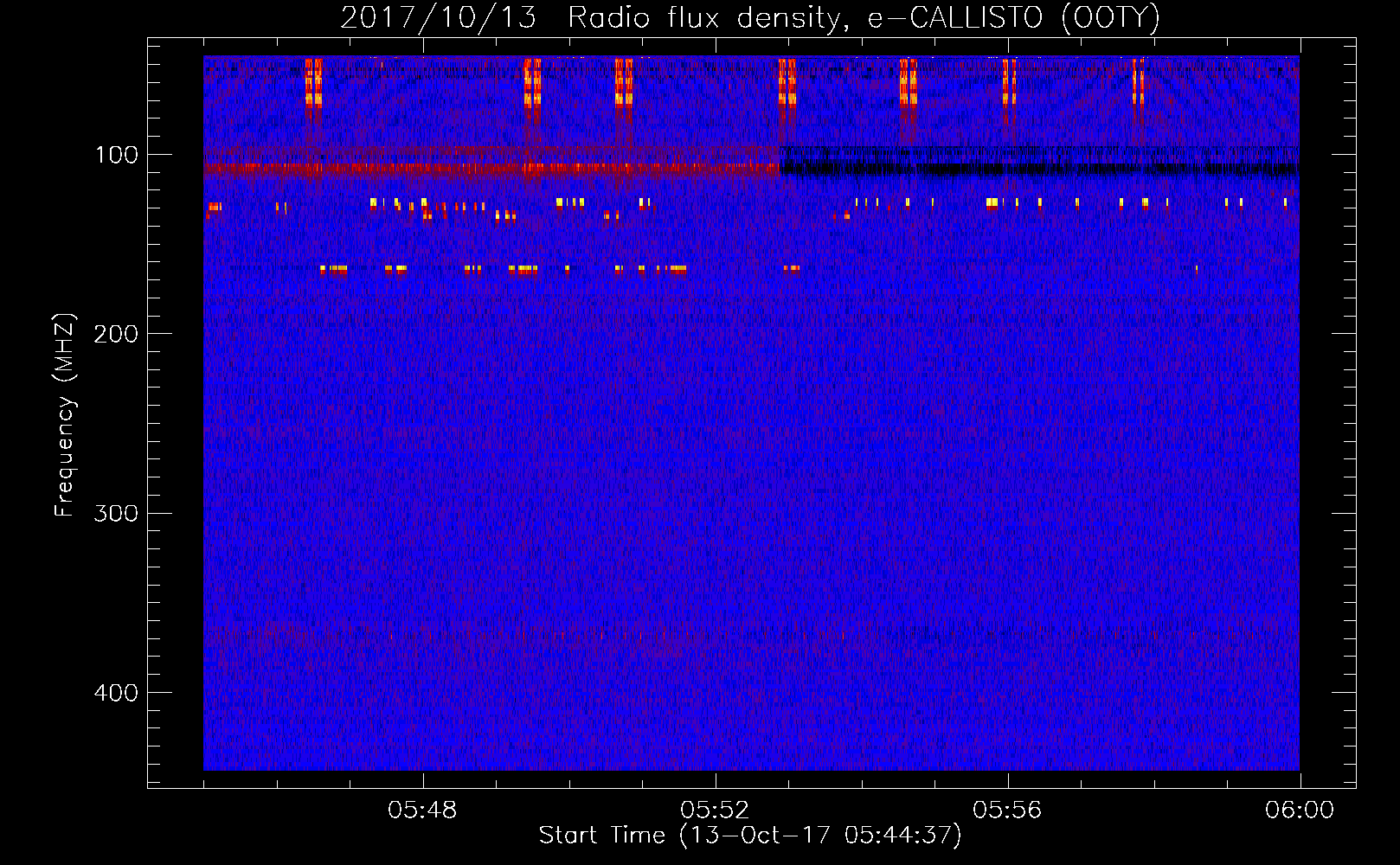The height and width of the screenshot is (865, 1400).
Task: Select the 300 MHz frequency tick label
Action: click(116, 514)
